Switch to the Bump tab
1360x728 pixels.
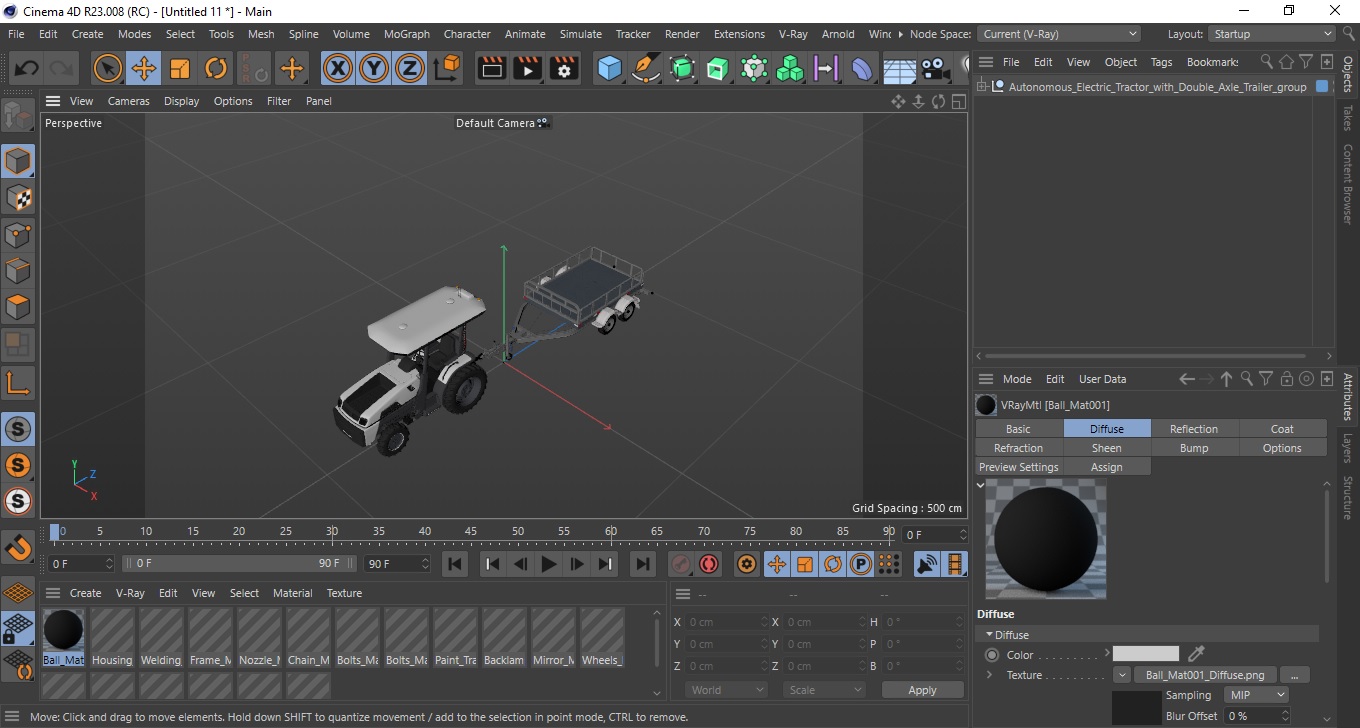pyautogui.click(x=1194, y=448)
